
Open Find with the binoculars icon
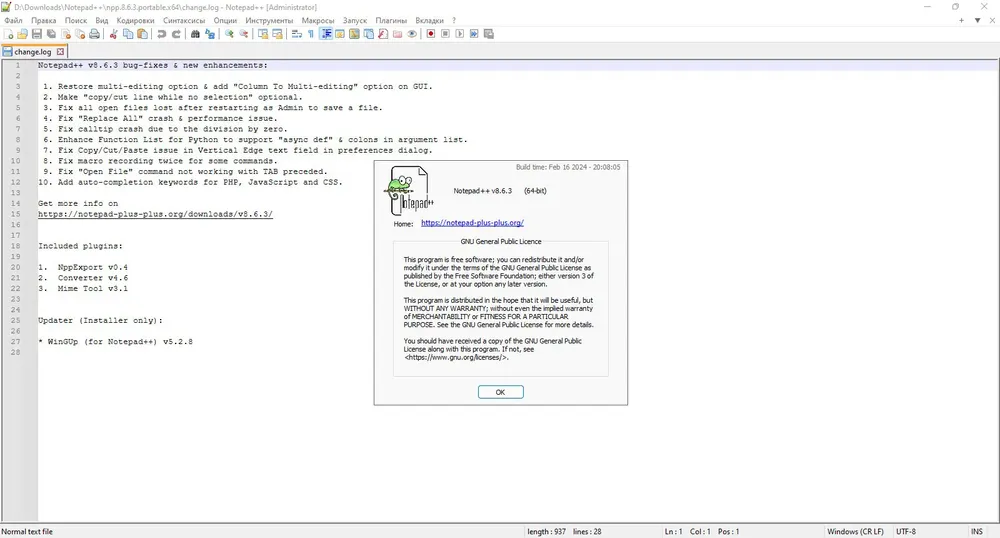click(195, 34)
